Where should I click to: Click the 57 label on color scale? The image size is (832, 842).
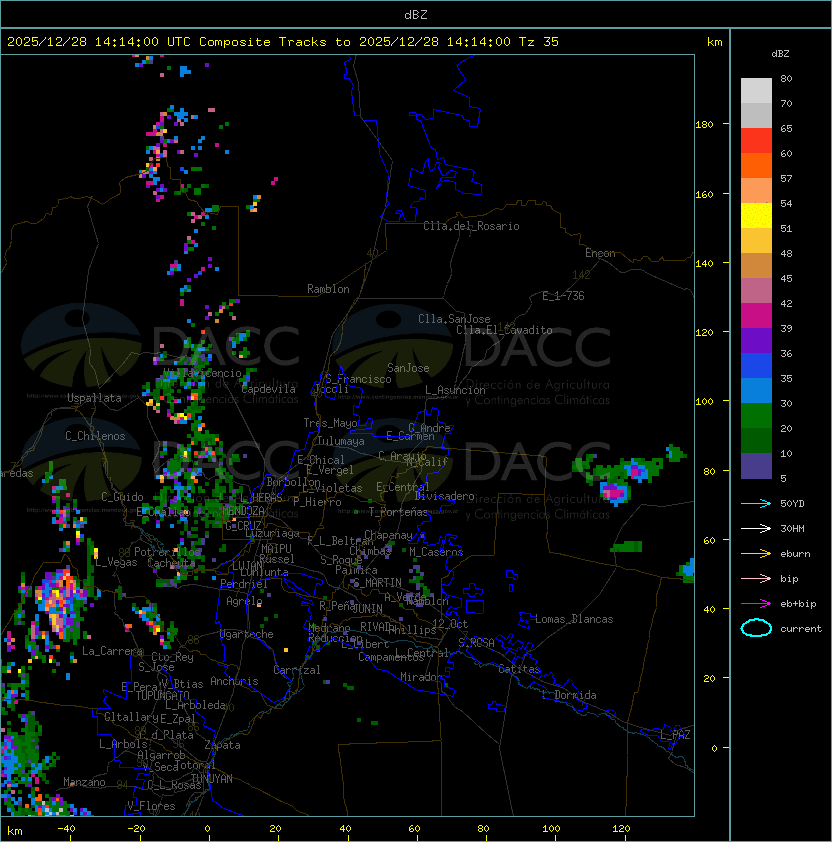coord(786,179)
